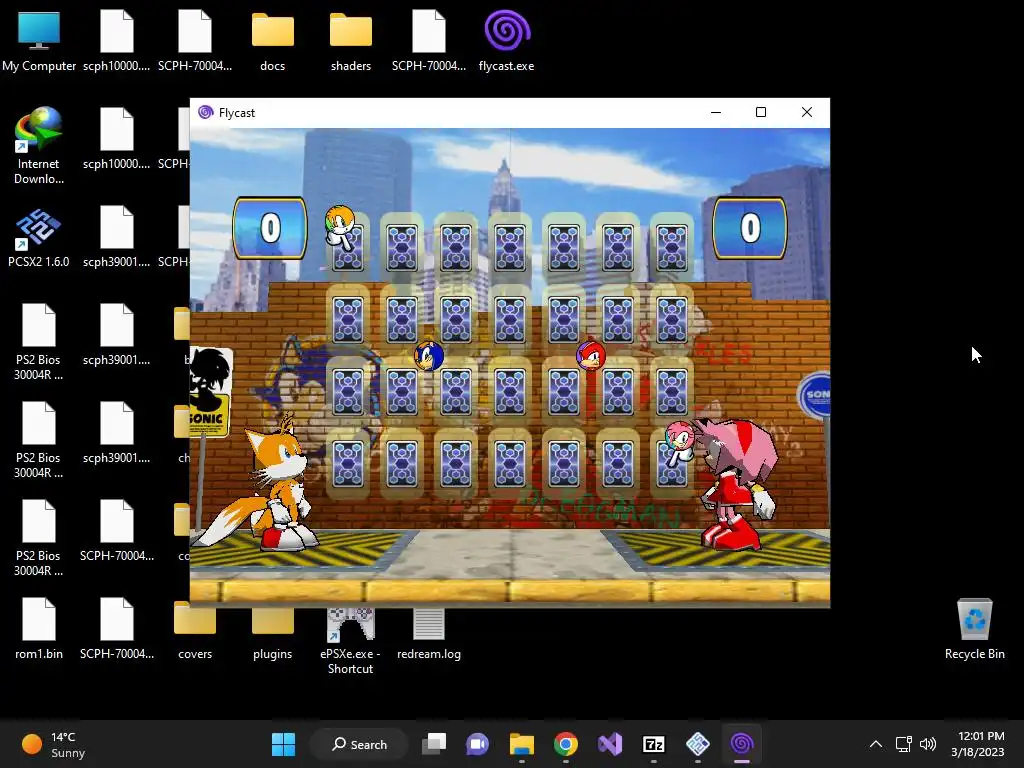Maximize the Flycast window

(x=761, y=112)
